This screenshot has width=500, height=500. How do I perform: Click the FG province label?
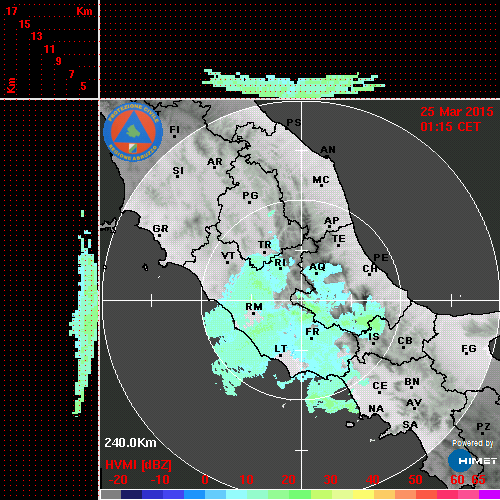click(469, 349)
